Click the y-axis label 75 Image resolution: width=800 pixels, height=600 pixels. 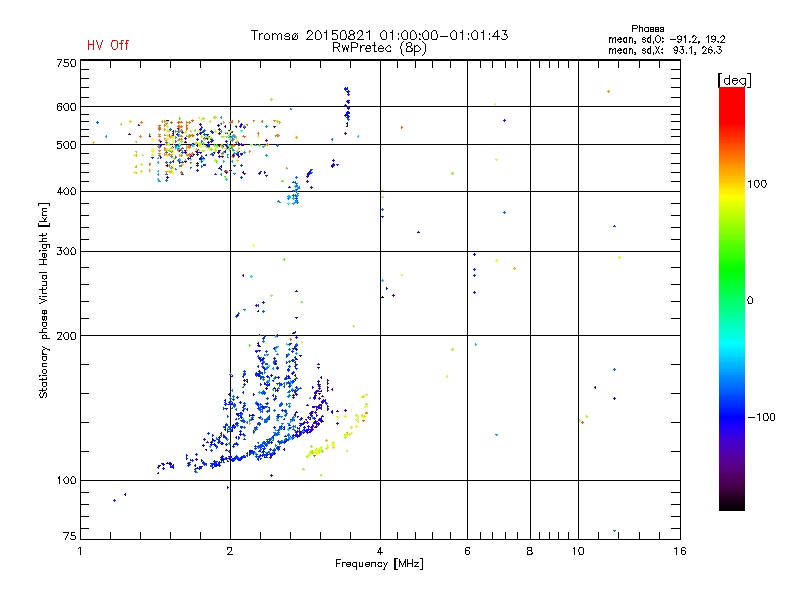70,536
